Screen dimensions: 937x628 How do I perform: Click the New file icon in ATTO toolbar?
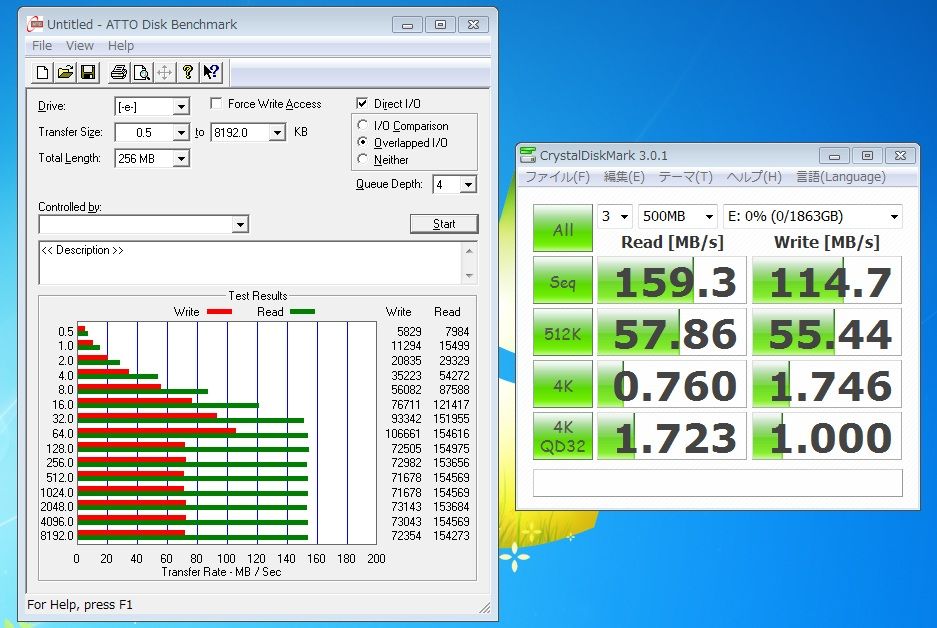42,73
